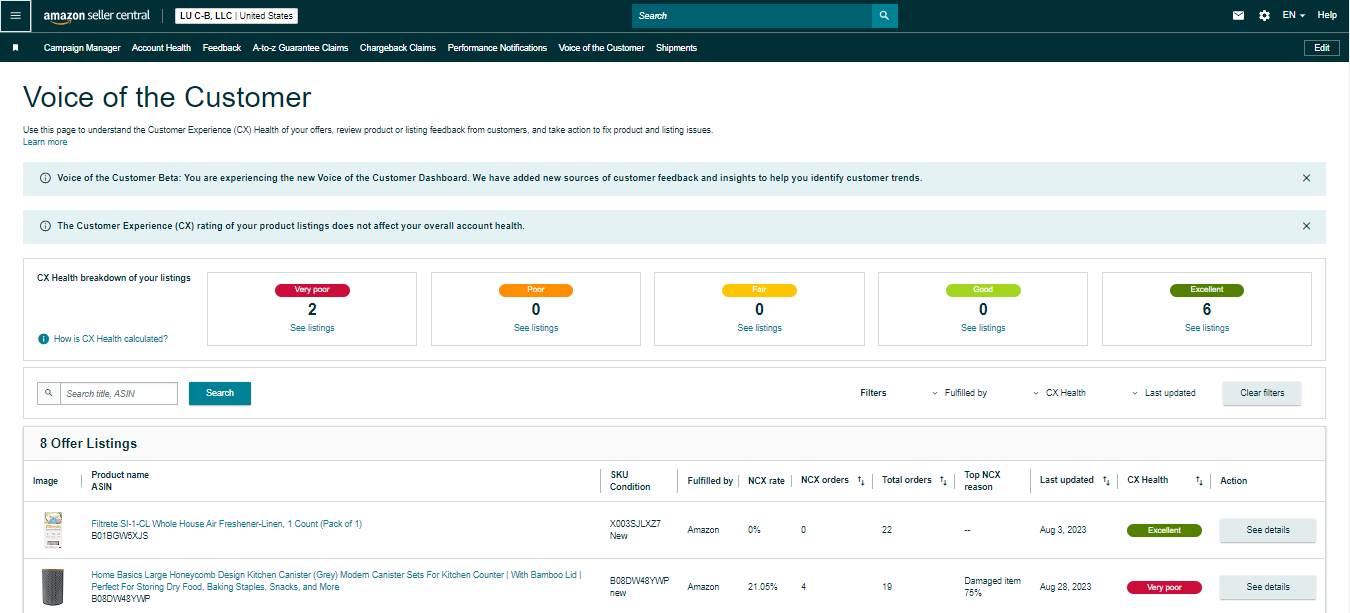The width and height of the screenshot is (1350, 613).
Task: Open Shipments menu item
Action: [x=676, y=48]
